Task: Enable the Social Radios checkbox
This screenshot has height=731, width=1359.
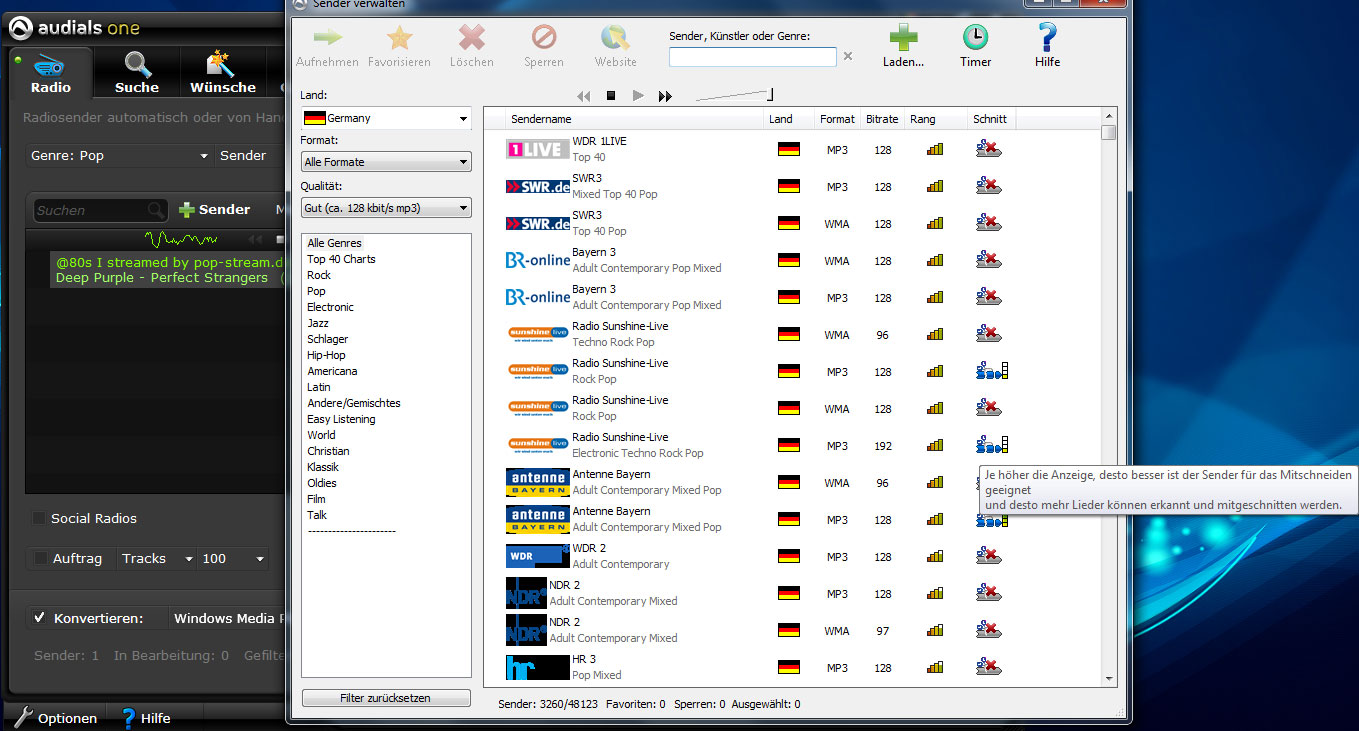Action: pos(39,518)
